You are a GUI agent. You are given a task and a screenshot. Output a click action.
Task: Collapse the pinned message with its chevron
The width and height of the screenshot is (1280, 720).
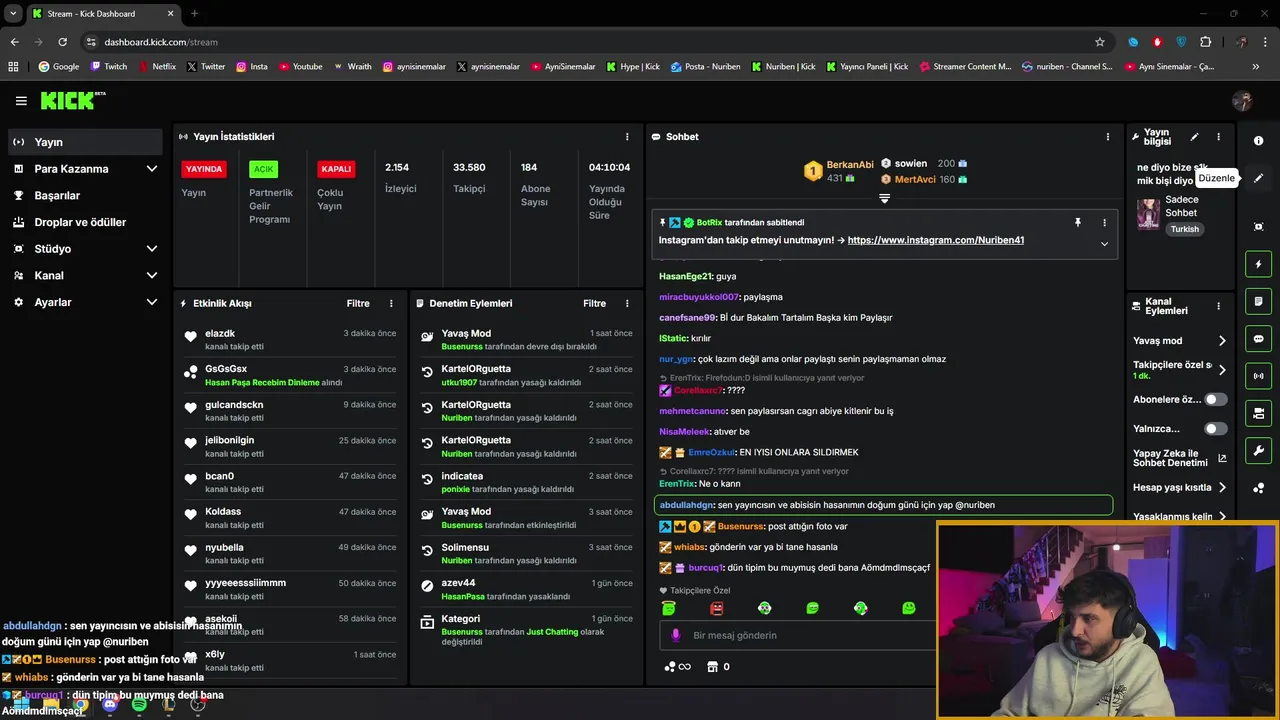click(x=1104, y=244)
